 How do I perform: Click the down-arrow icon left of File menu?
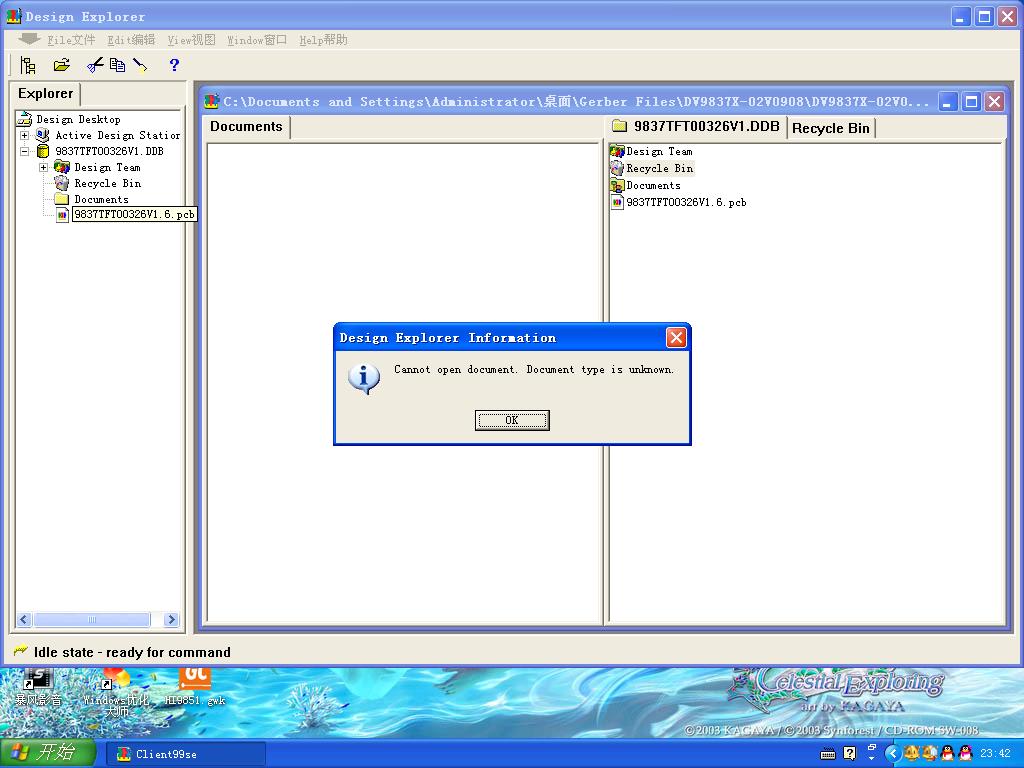coord(29,39)
